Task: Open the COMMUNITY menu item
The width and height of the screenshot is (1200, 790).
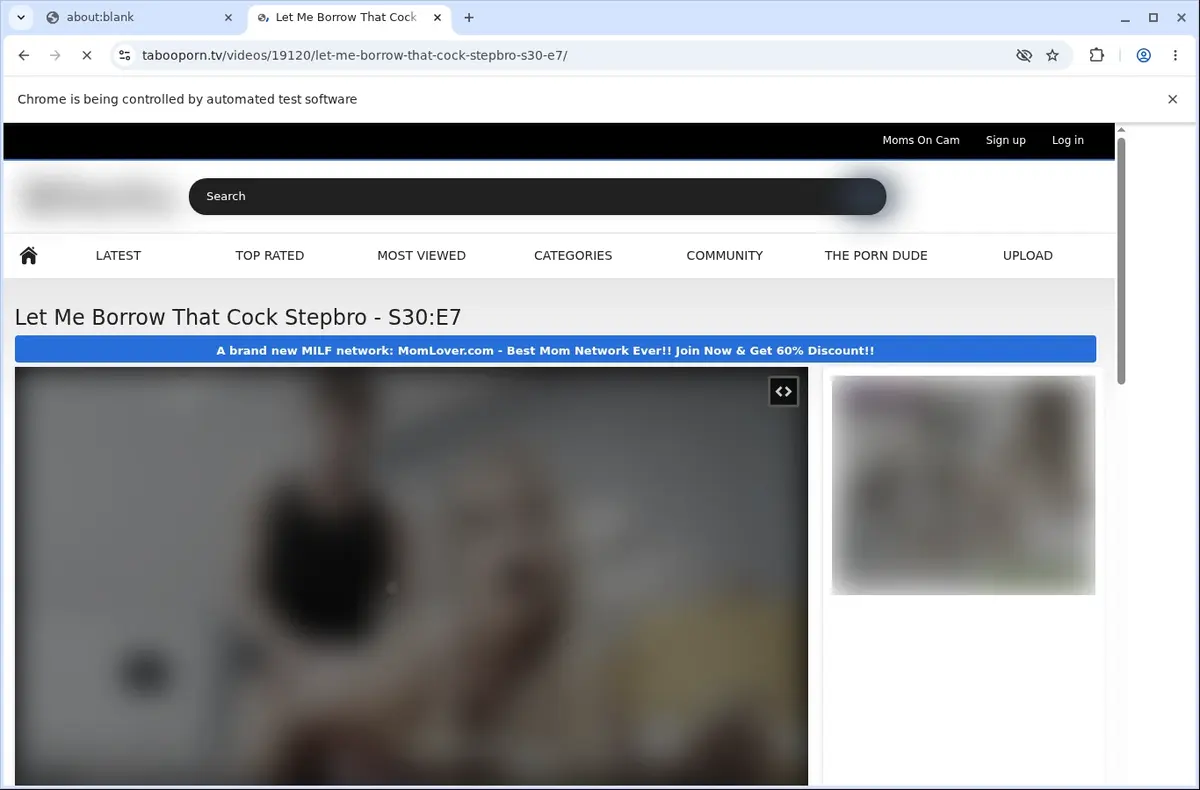Action: (725, 255)
